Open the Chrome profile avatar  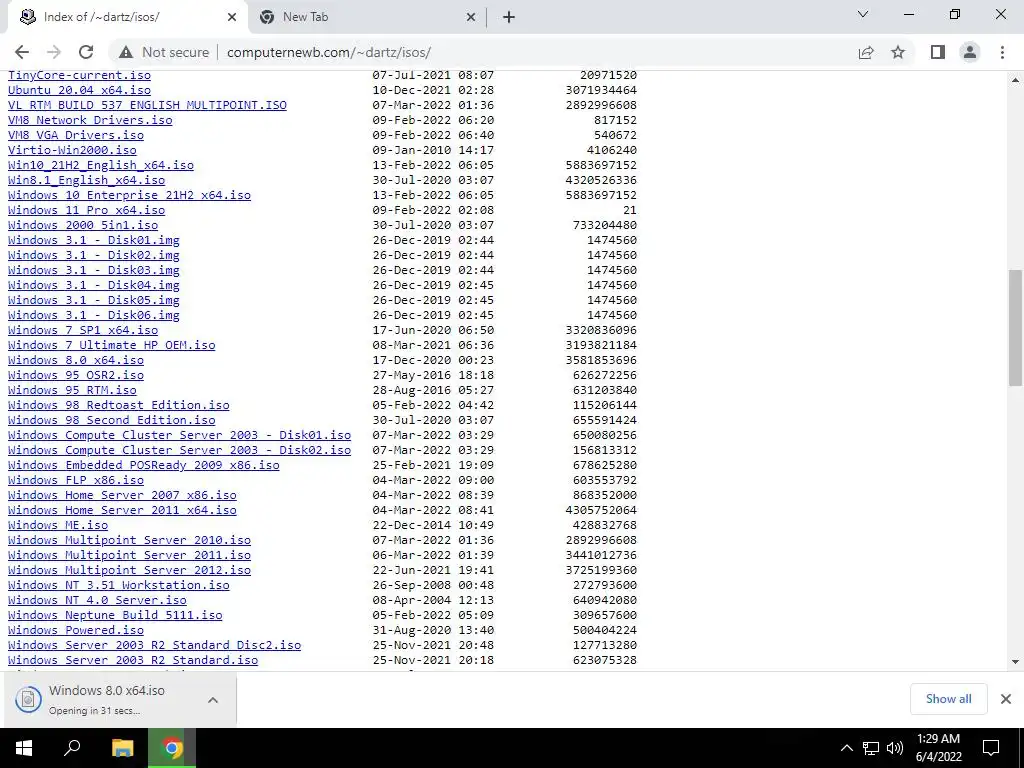970,52
